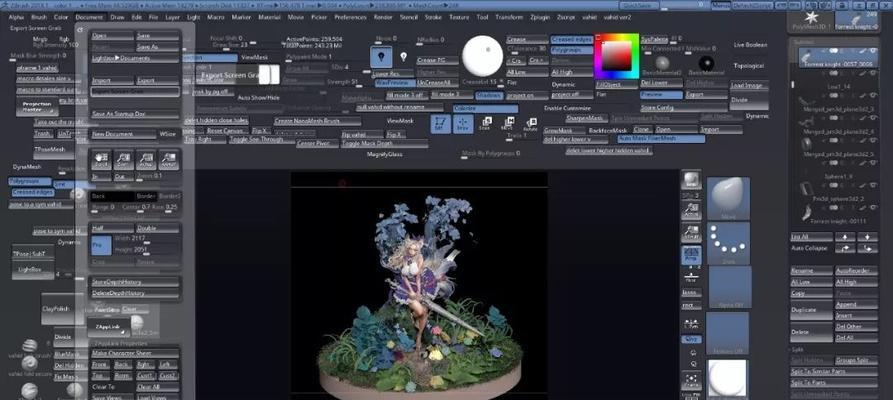Select the BasicMaterial dark sphere
This screenshot has width=893, height=400.
click(706, 63)
